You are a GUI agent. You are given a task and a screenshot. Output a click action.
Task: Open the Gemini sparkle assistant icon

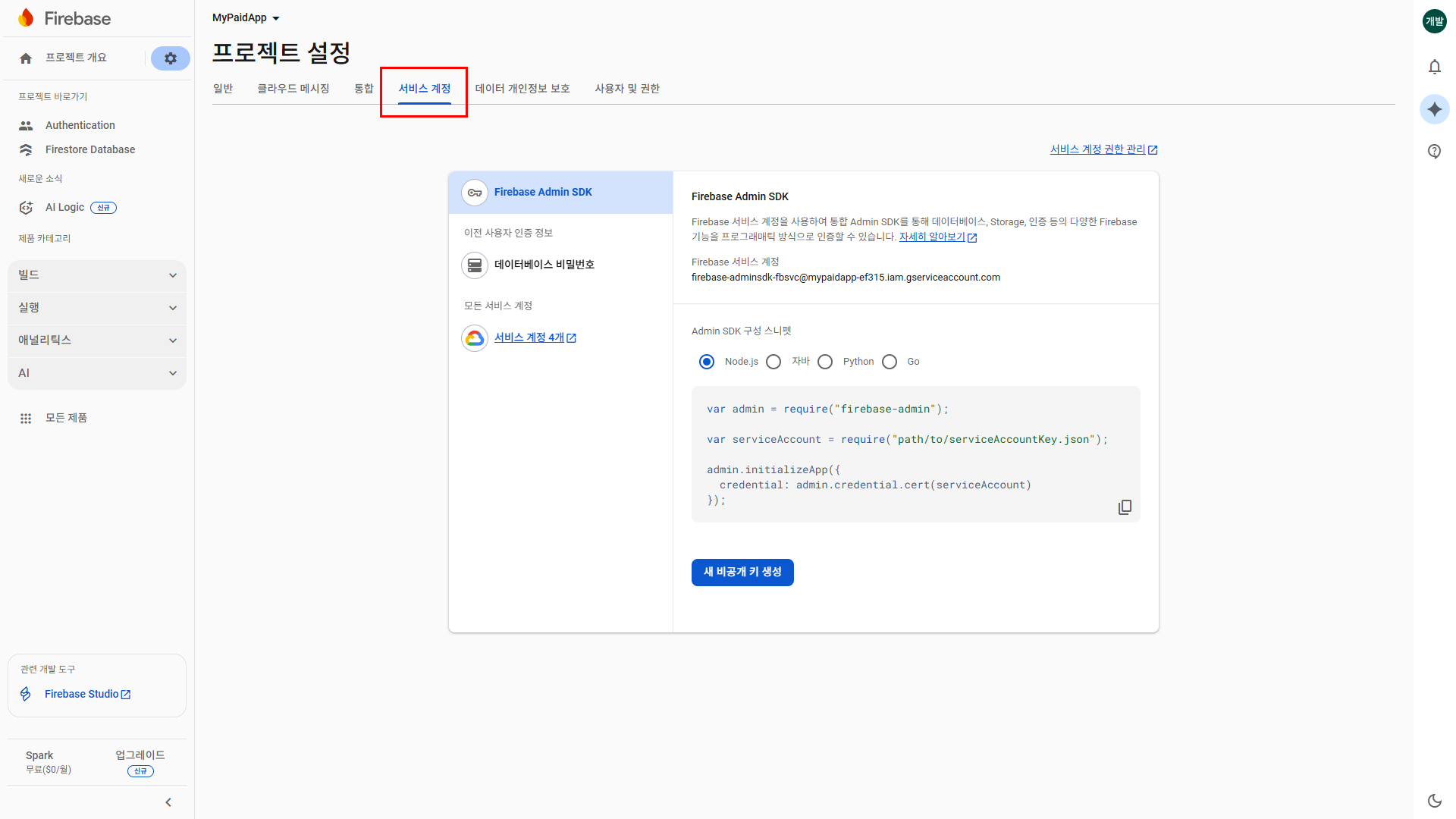1434,109
